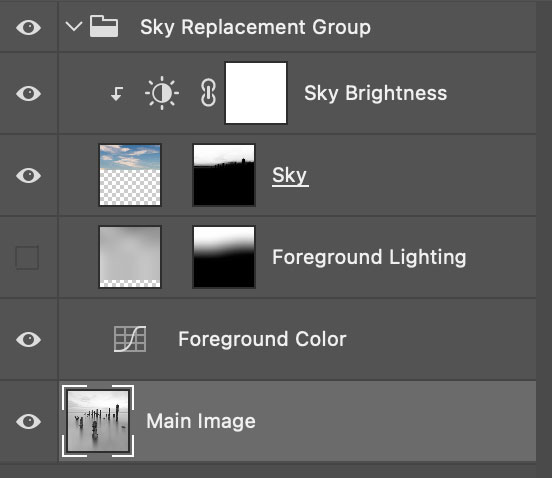The image size is (552, 478).
Task: Click the underlined Sky layer name
Action: (x=290, y=176)
